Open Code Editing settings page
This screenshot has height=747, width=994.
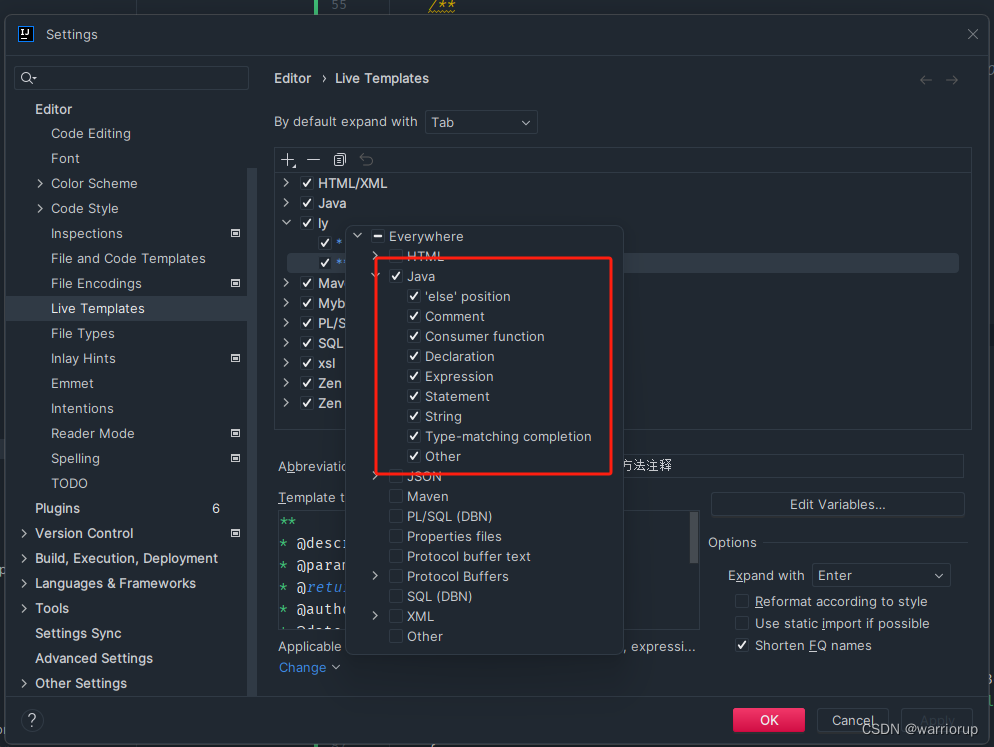coord(91,134)
